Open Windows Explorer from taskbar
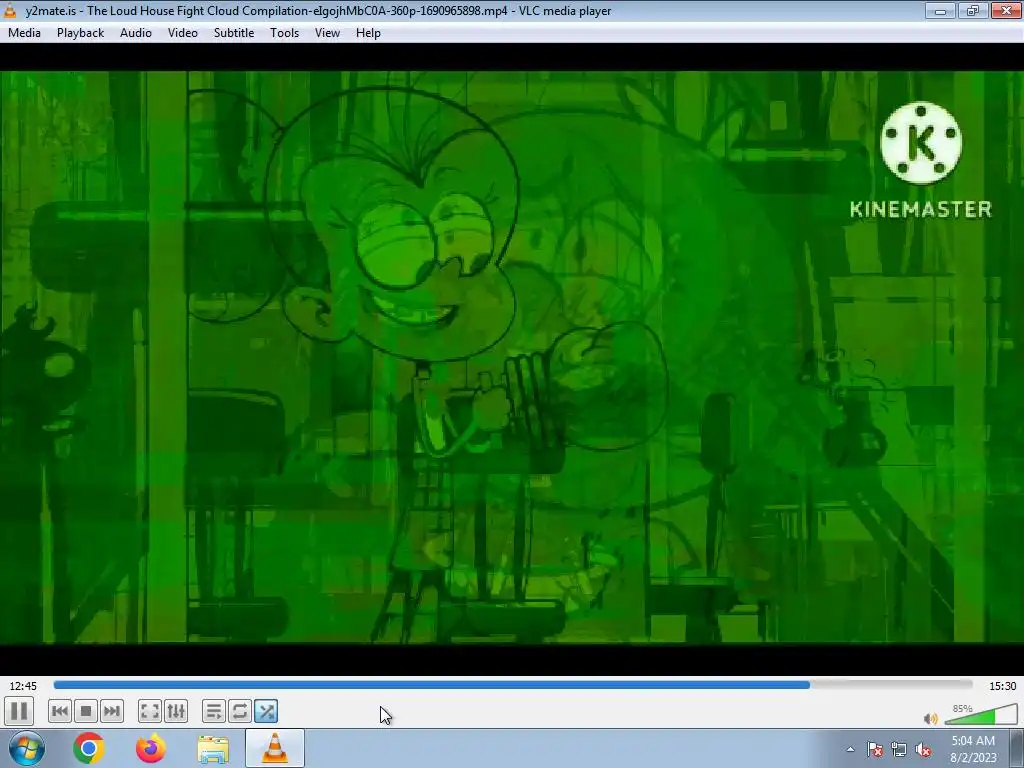This screenshot has width=1024, height=768. (213, 748)
